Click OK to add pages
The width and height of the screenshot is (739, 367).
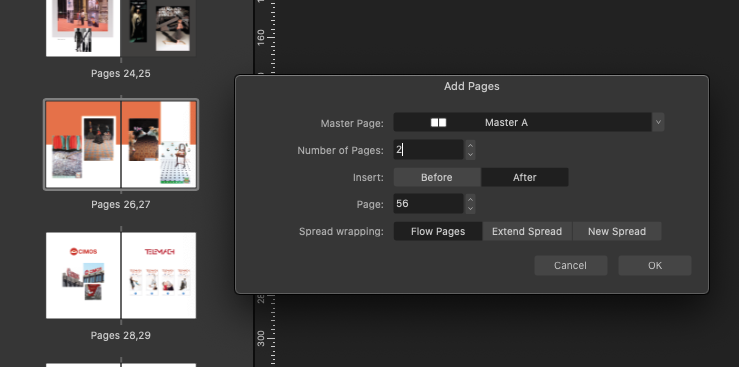655,265
